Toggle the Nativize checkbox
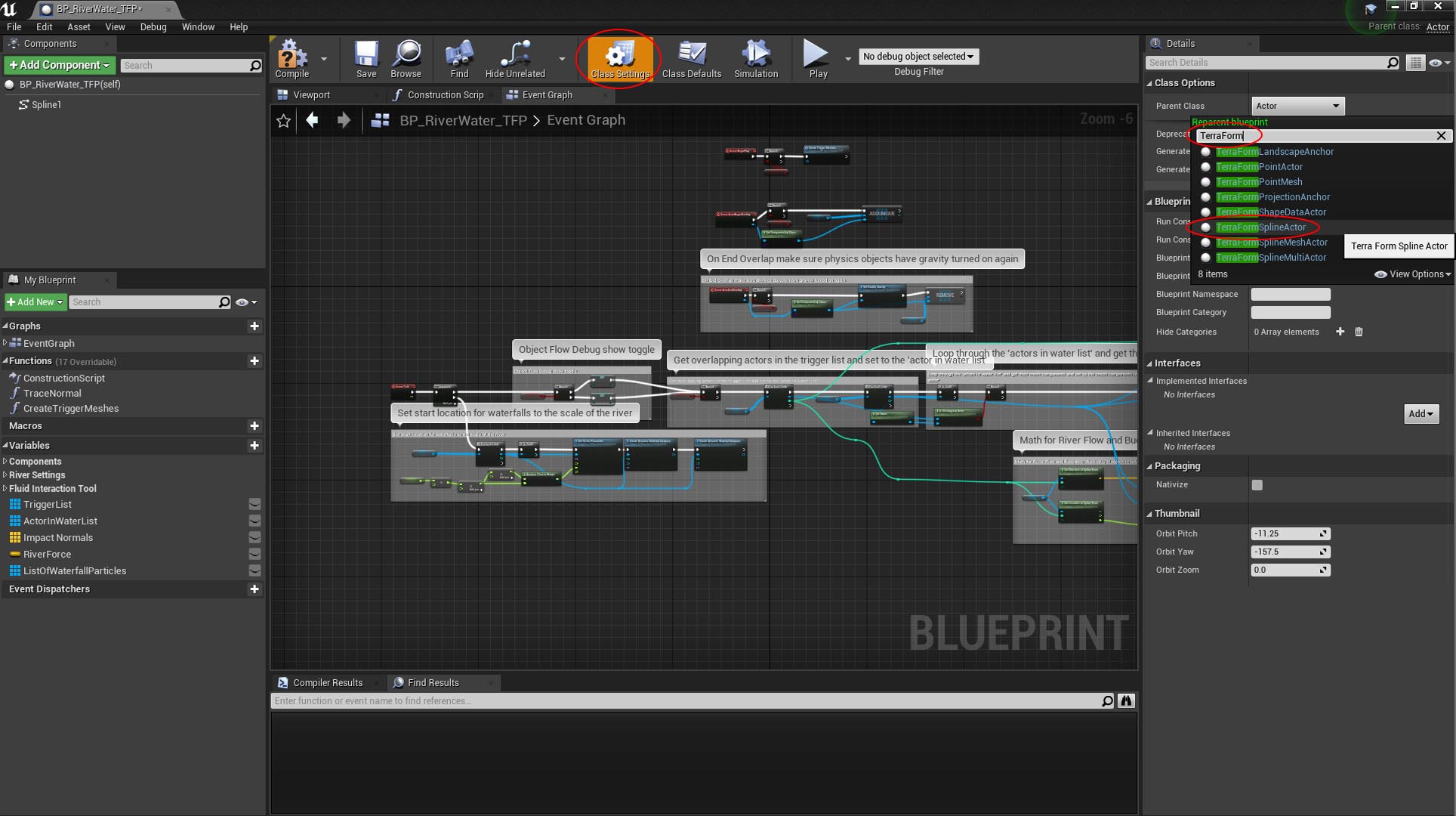This screenshot has width=1456, height=816. pyautogui.click(x=1257, y=485)
